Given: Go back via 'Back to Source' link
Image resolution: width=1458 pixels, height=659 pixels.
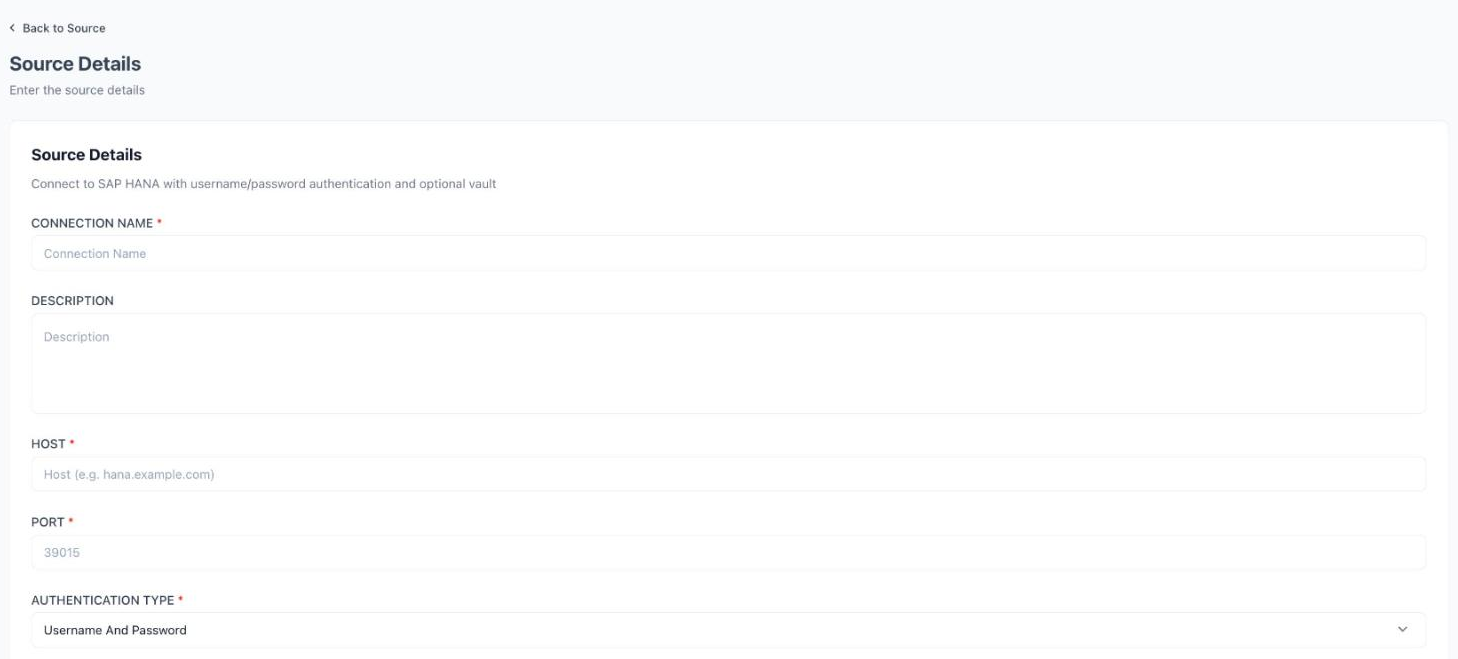Looking at the screenshot, I should point(64,28).
